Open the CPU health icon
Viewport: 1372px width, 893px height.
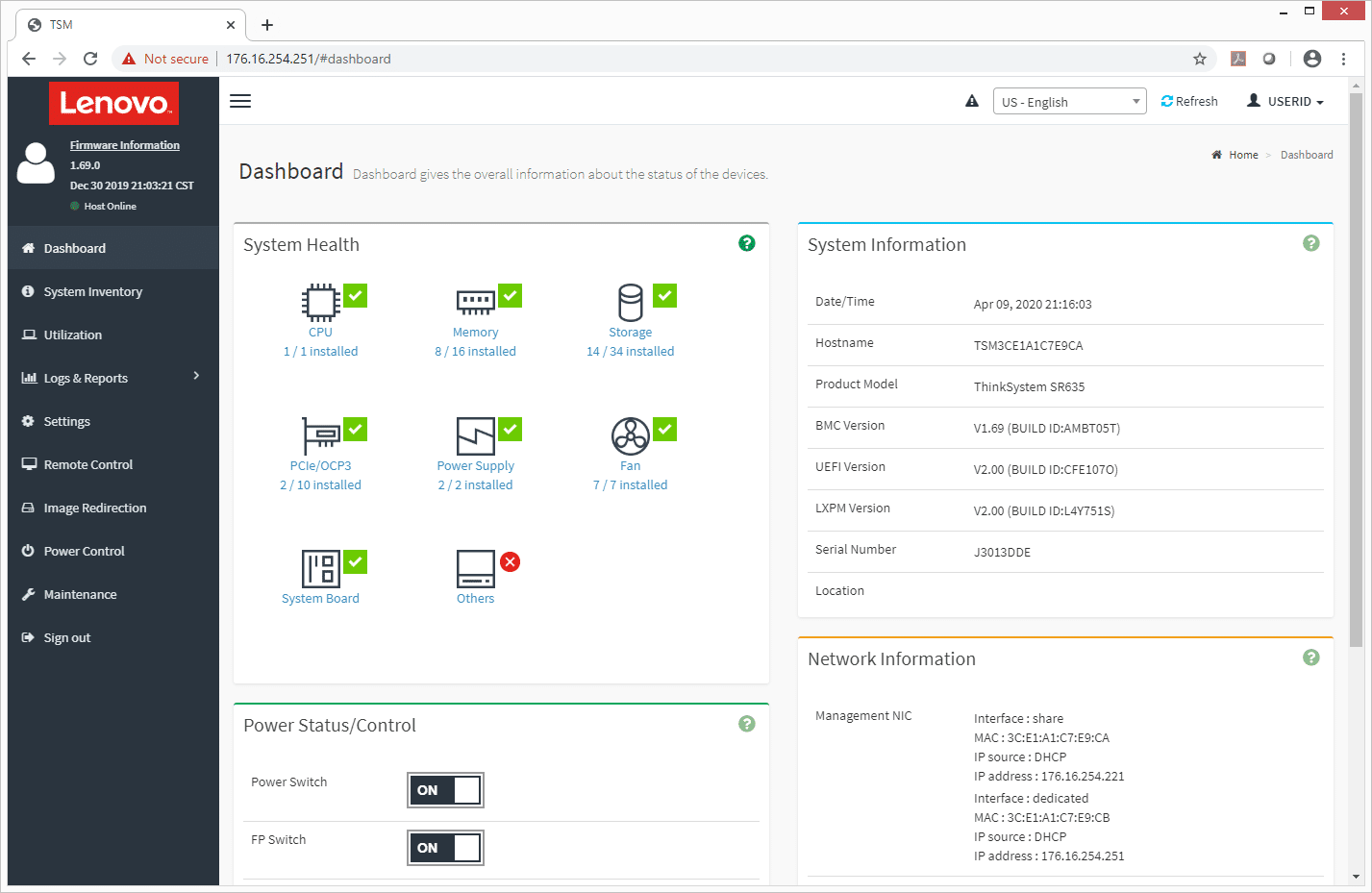coord(321,302)
